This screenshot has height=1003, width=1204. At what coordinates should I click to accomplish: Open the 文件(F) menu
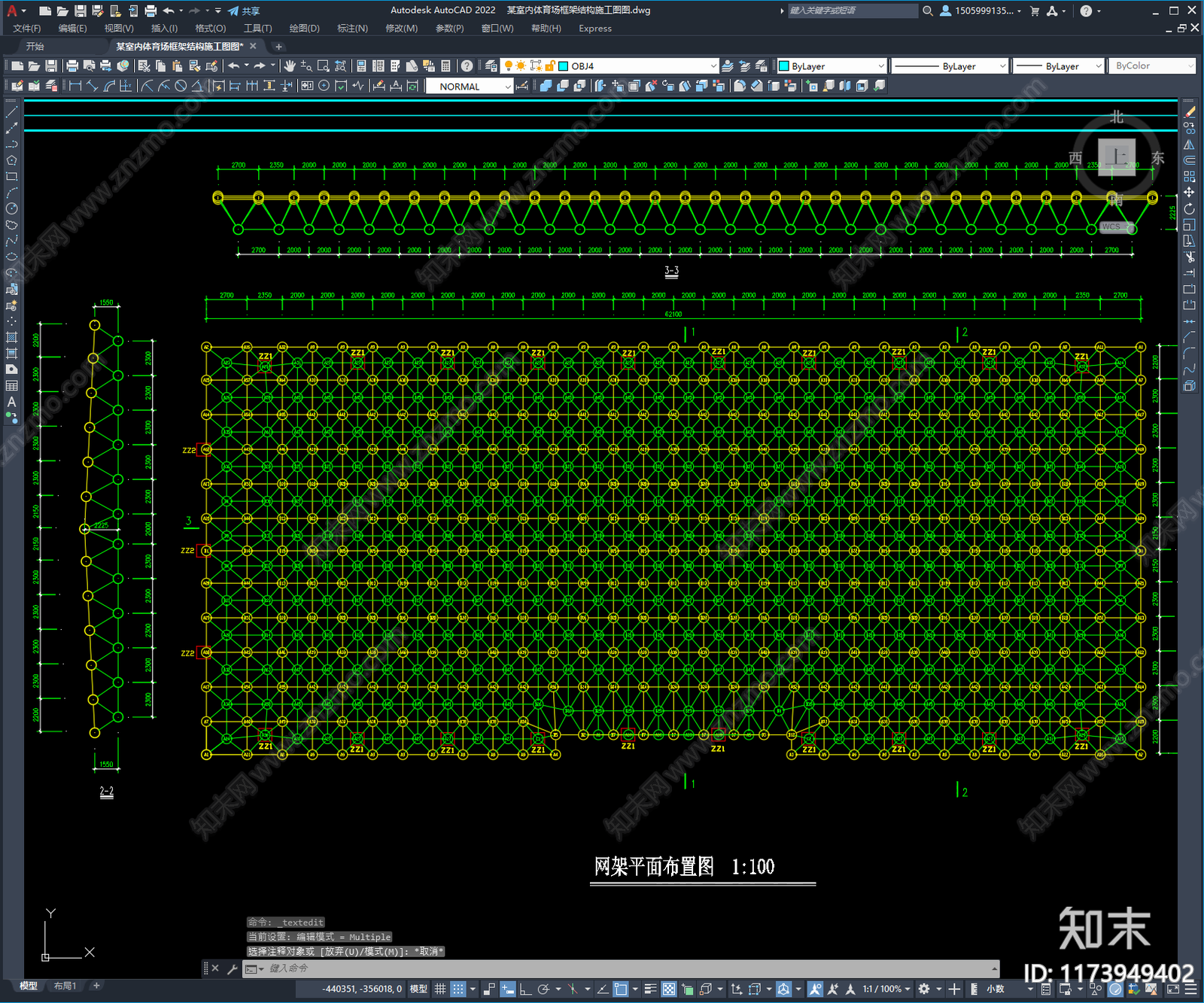click(26, 29)
